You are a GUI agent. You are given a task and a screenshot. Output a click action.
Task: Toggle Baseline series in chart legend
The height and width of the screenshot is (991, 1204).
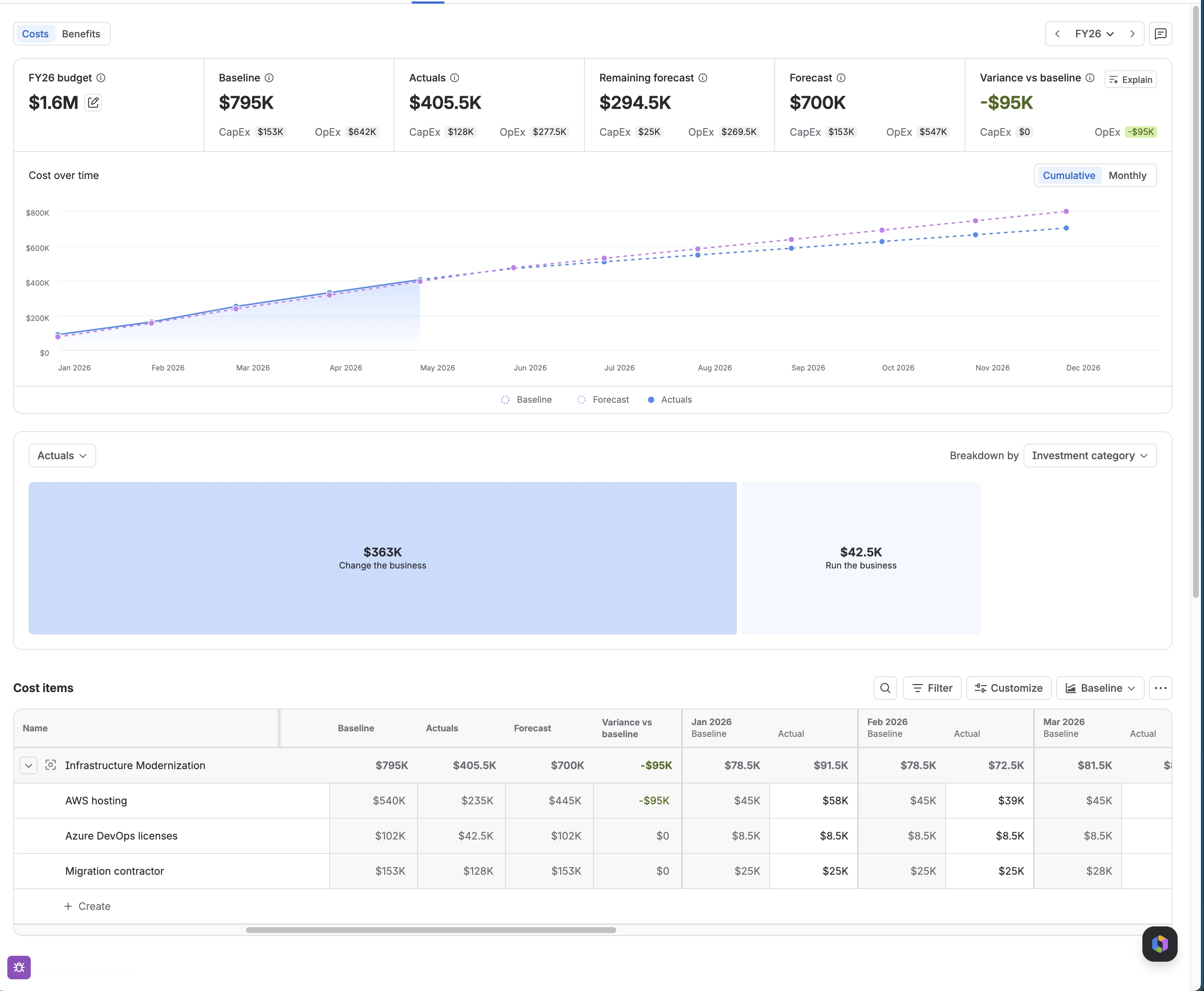pos(526,400)
